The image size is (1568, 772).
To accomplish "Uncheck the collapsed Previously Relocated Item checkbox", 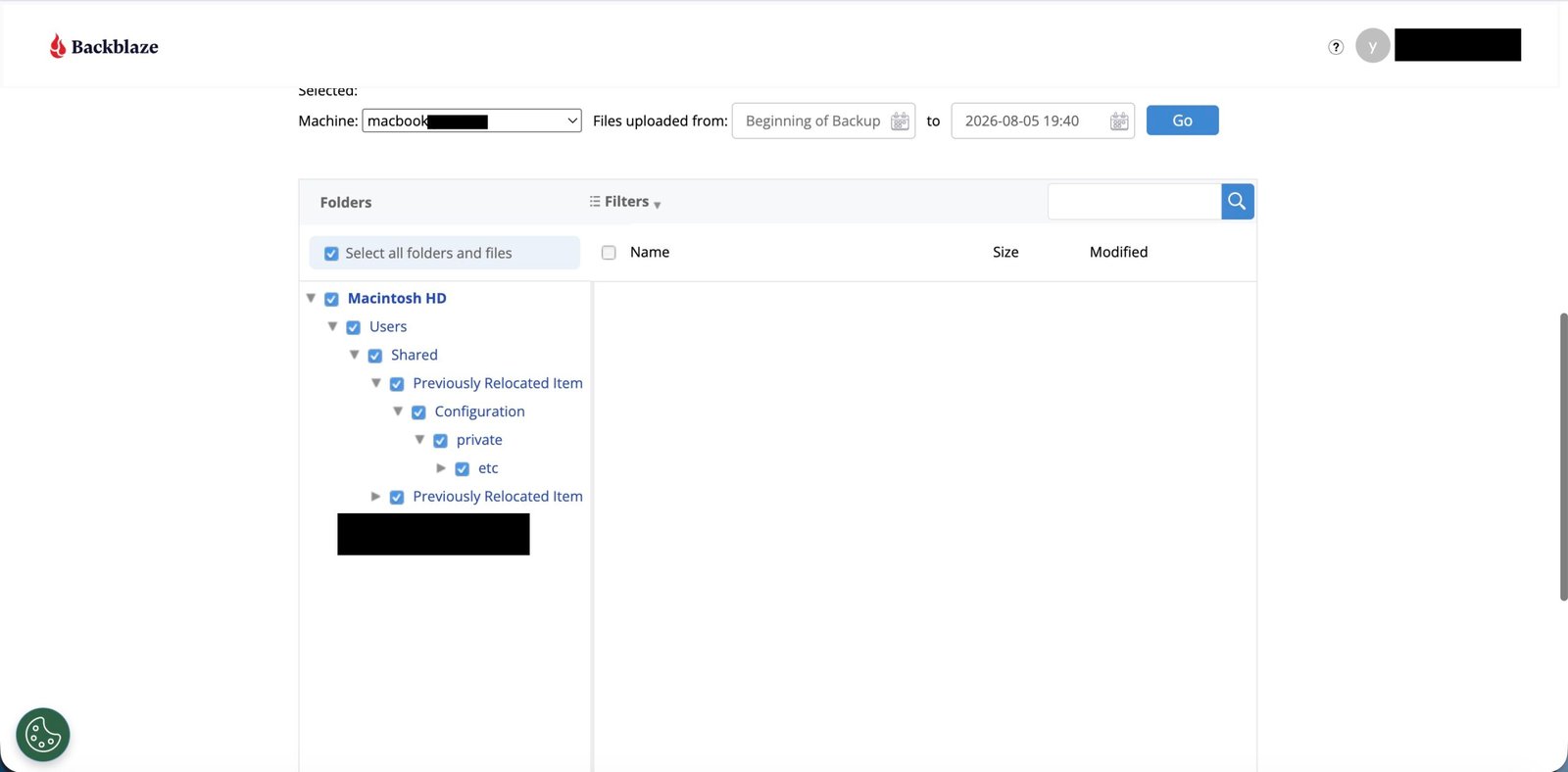I will click(x=397, y=498).
